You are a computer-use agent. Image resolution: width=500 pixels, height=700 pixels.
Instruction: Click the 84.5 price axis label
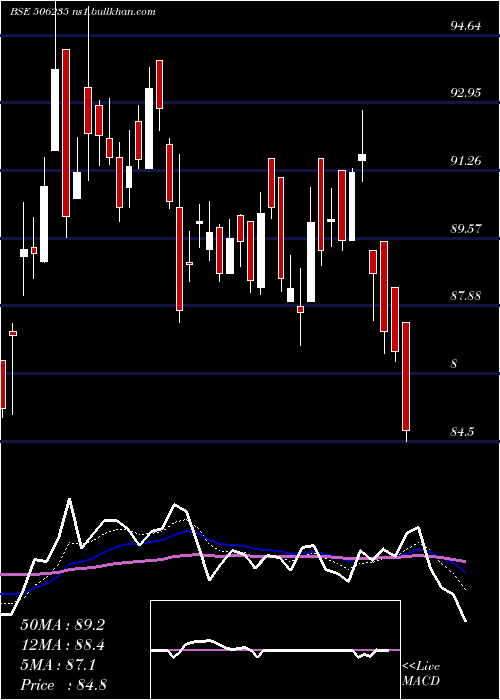(462, 432)
